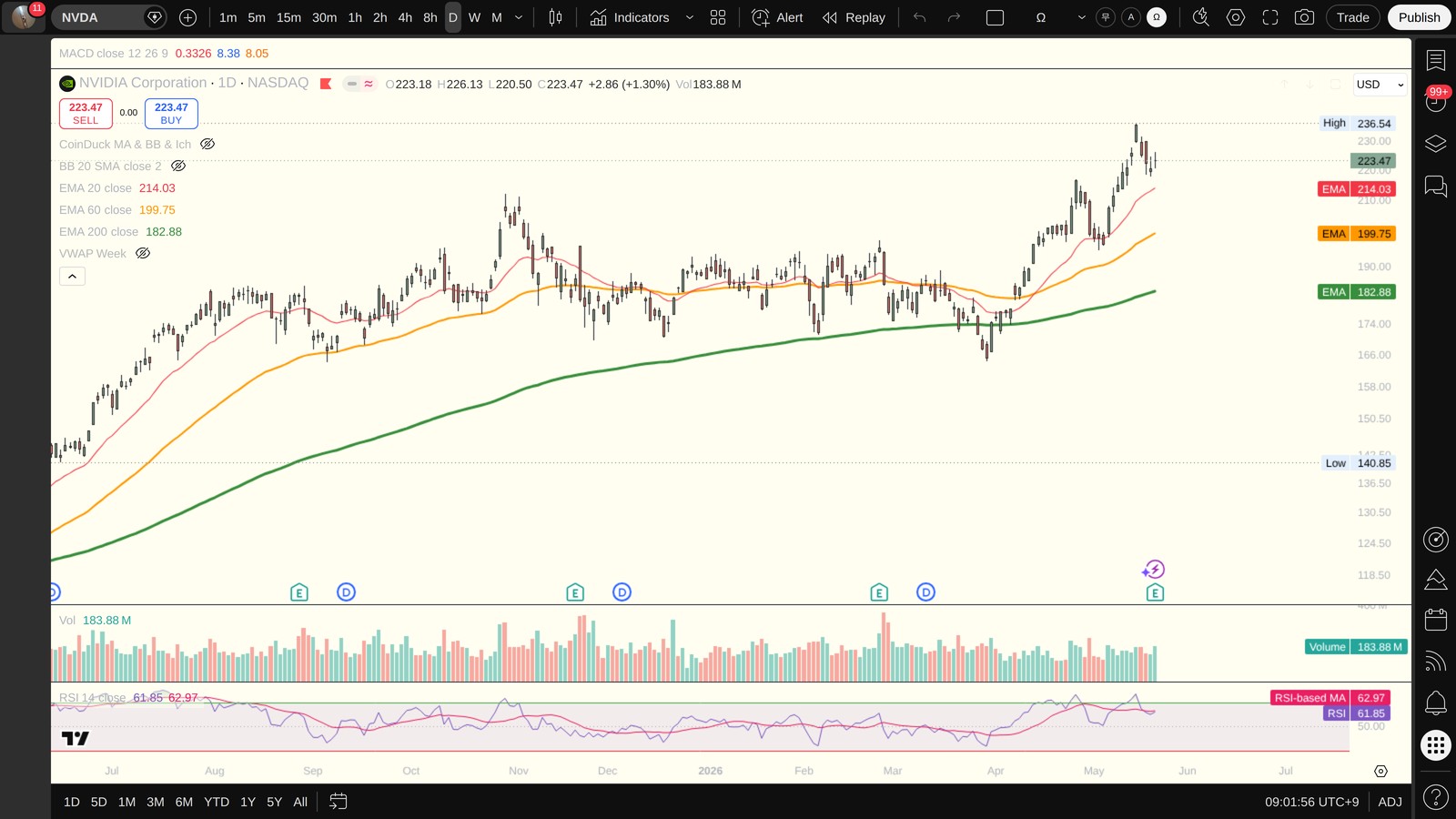The width and height of the screenshot is (1456, 819).
Task: Open the layout grid selector icon
Action: tap(718, 17)
